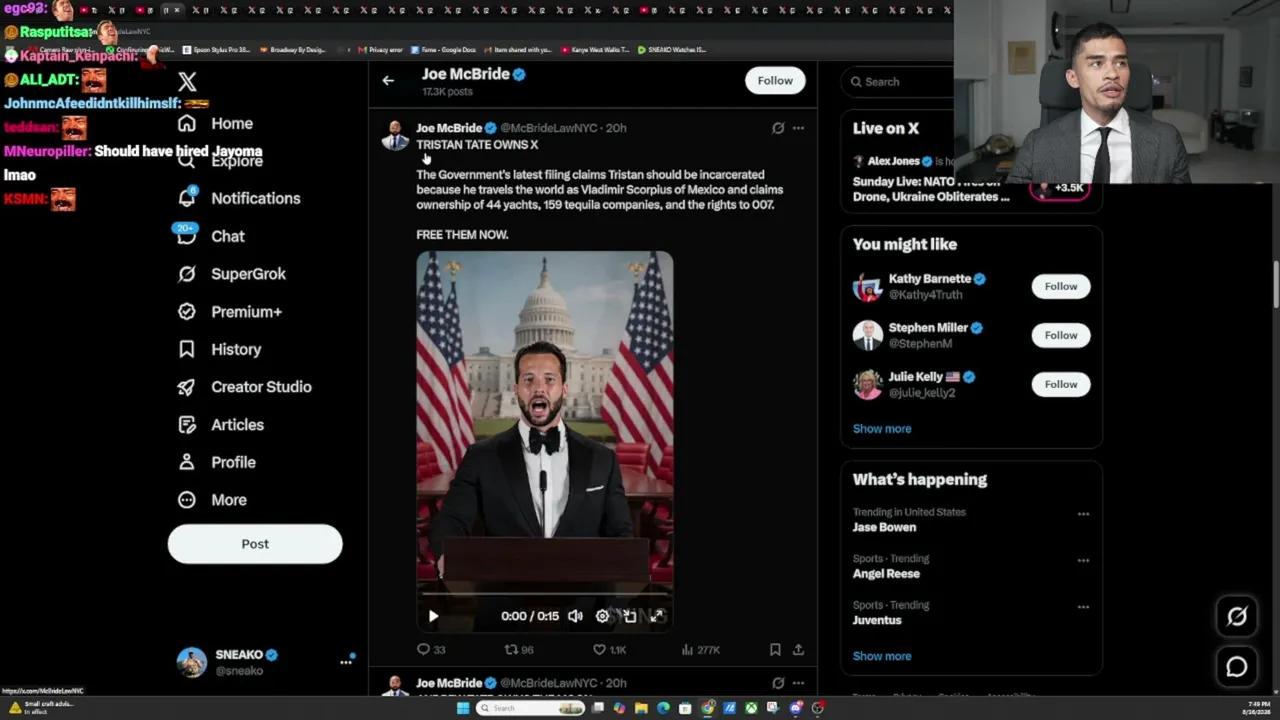1280x720 pixels.
Task: Open more options on the second Joe McBride post
Action: [x=798, y=683]
